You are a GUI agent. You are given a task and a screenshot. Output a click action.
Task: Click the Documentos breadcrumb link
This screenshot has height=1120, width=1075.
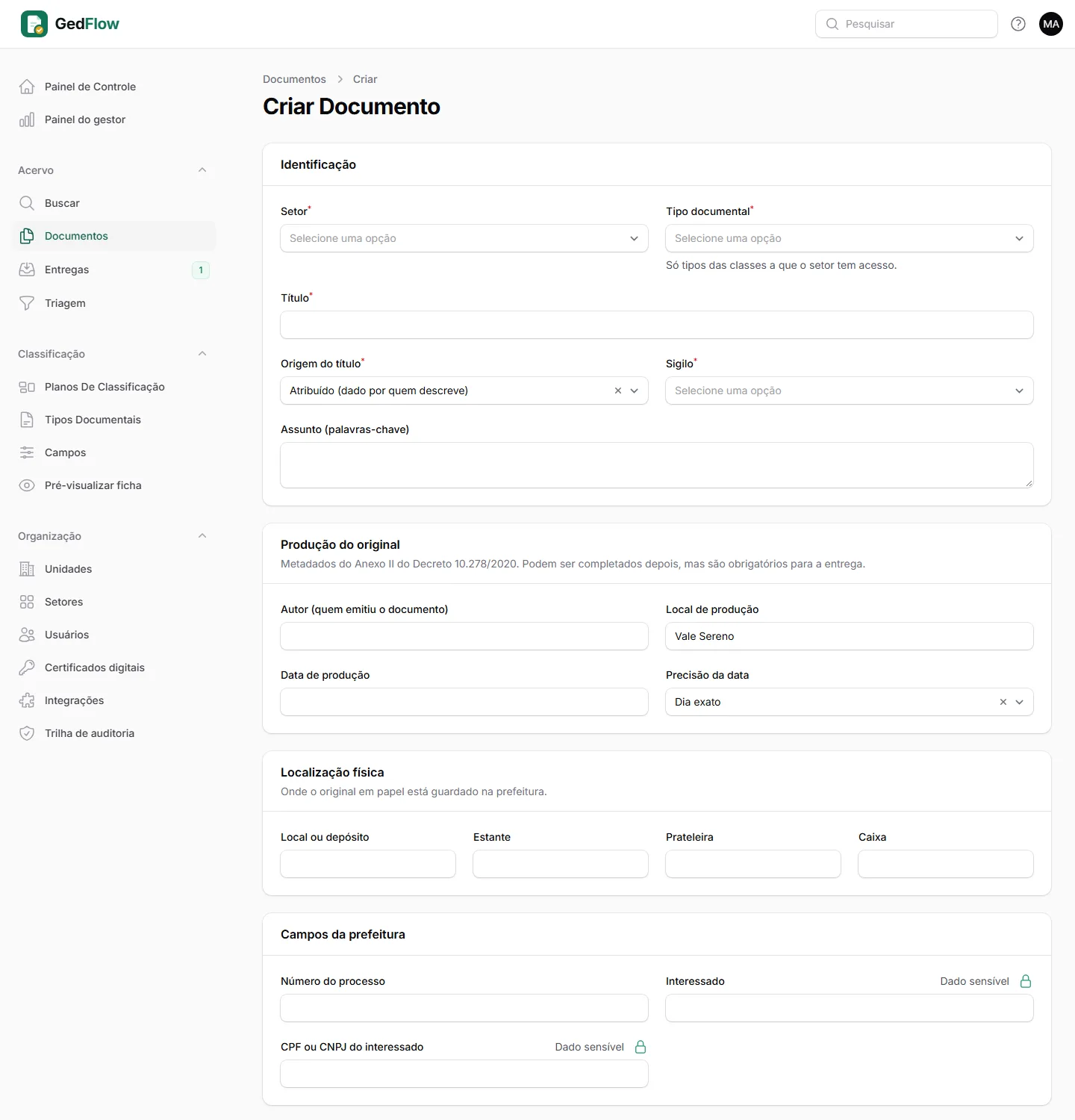294,79
